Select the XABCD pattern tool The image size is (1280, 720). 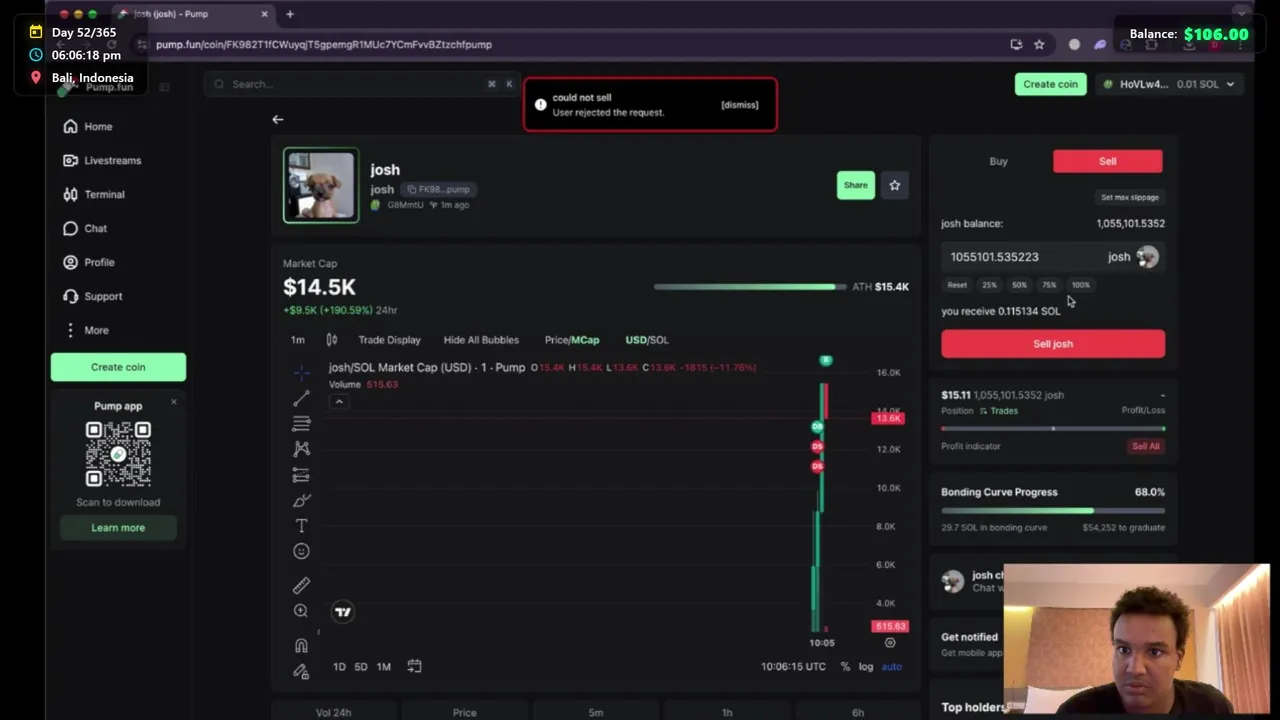point(301,449)
